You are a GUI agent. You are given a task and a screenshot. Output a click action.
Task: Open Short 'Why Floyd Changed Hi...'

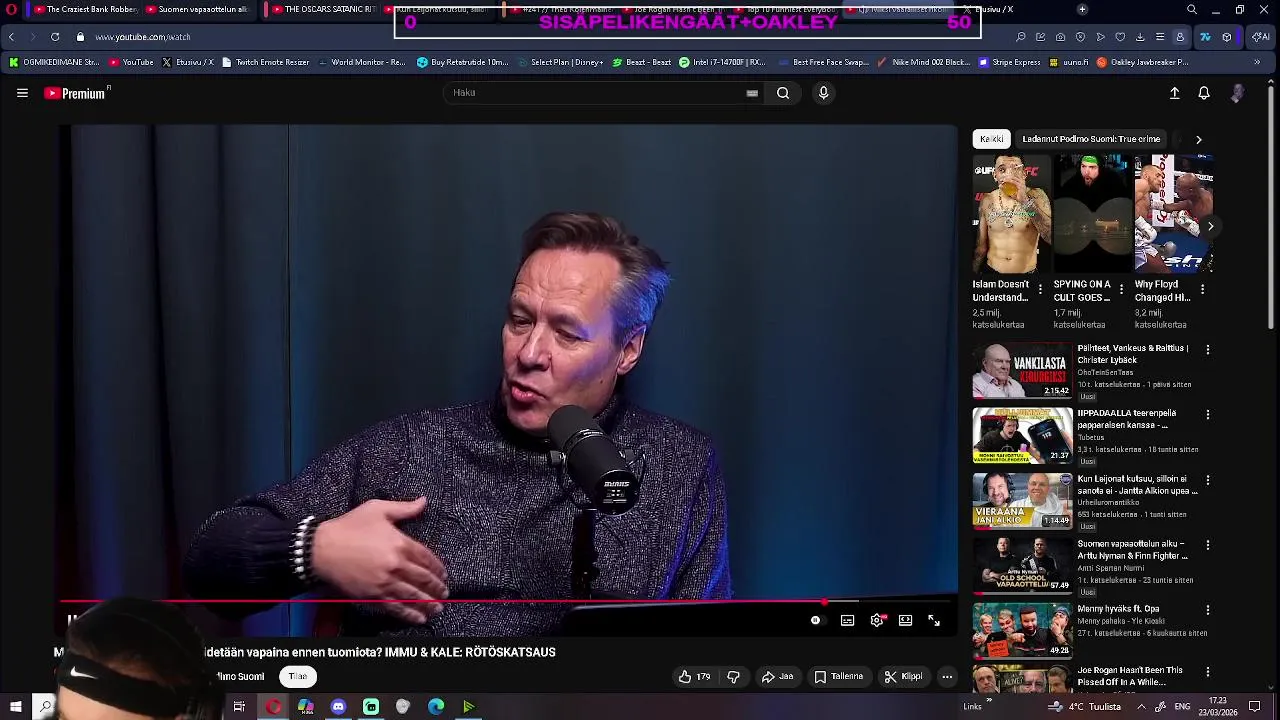point(1173,214)
